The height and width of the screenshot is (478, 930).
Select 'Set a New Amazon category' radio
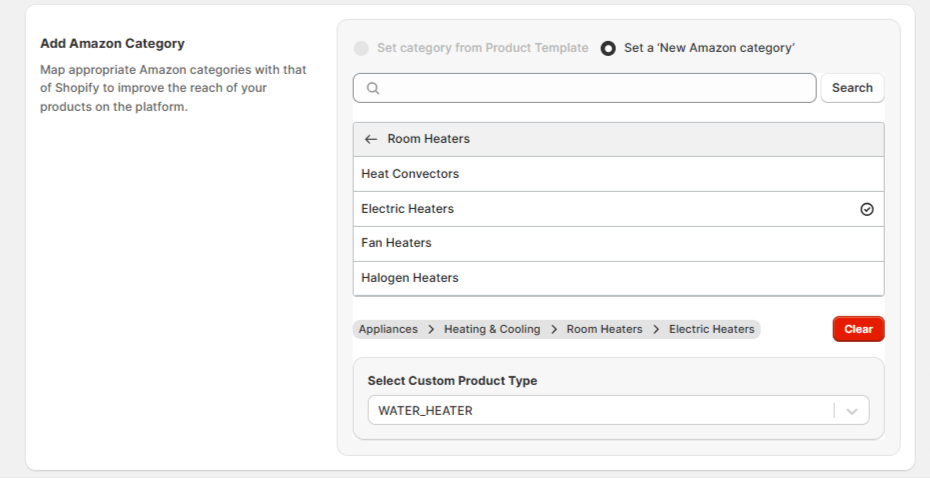click(608, 48)
